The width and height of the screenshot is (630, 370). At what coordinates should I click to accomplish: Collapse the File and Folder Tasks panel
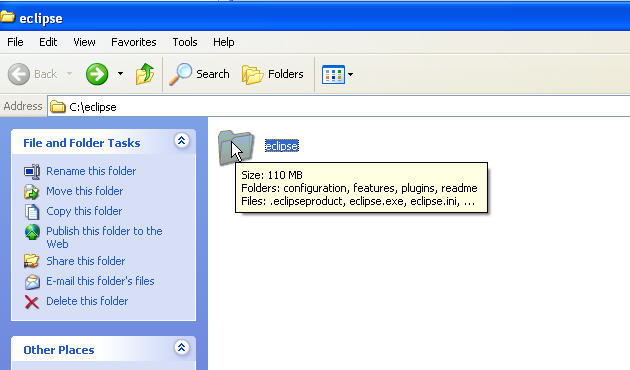182,141
